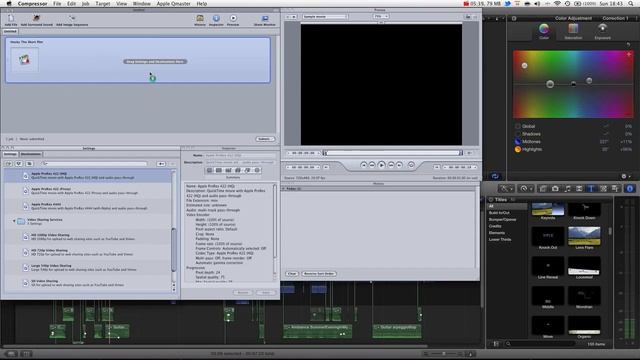Click the Add File toolbar icon
This screenshot has height=360, width=640.
coord(11,18)
